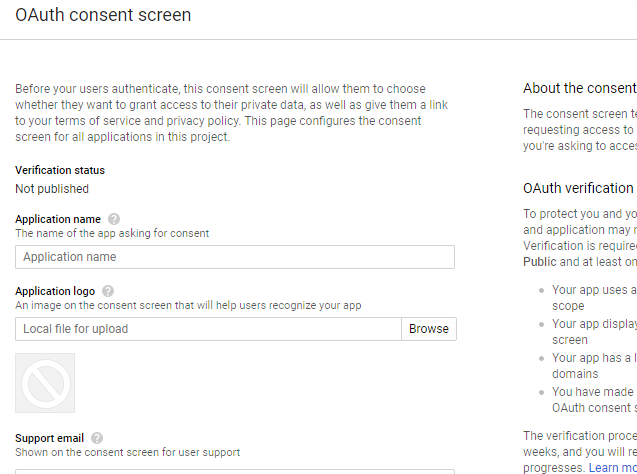Click help icon beside Application logo

click(x=109, y=291)
